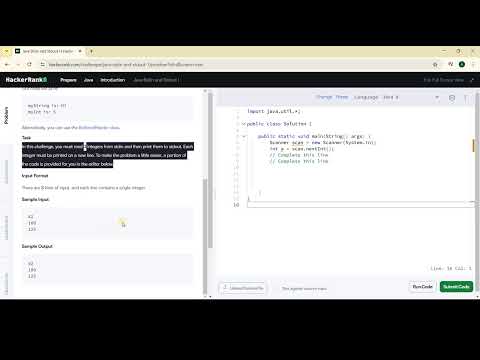Viewport: 480px width, 360px height.
Task: Click the empty line 16 in the editor
Action: click(x=360, y=205)
